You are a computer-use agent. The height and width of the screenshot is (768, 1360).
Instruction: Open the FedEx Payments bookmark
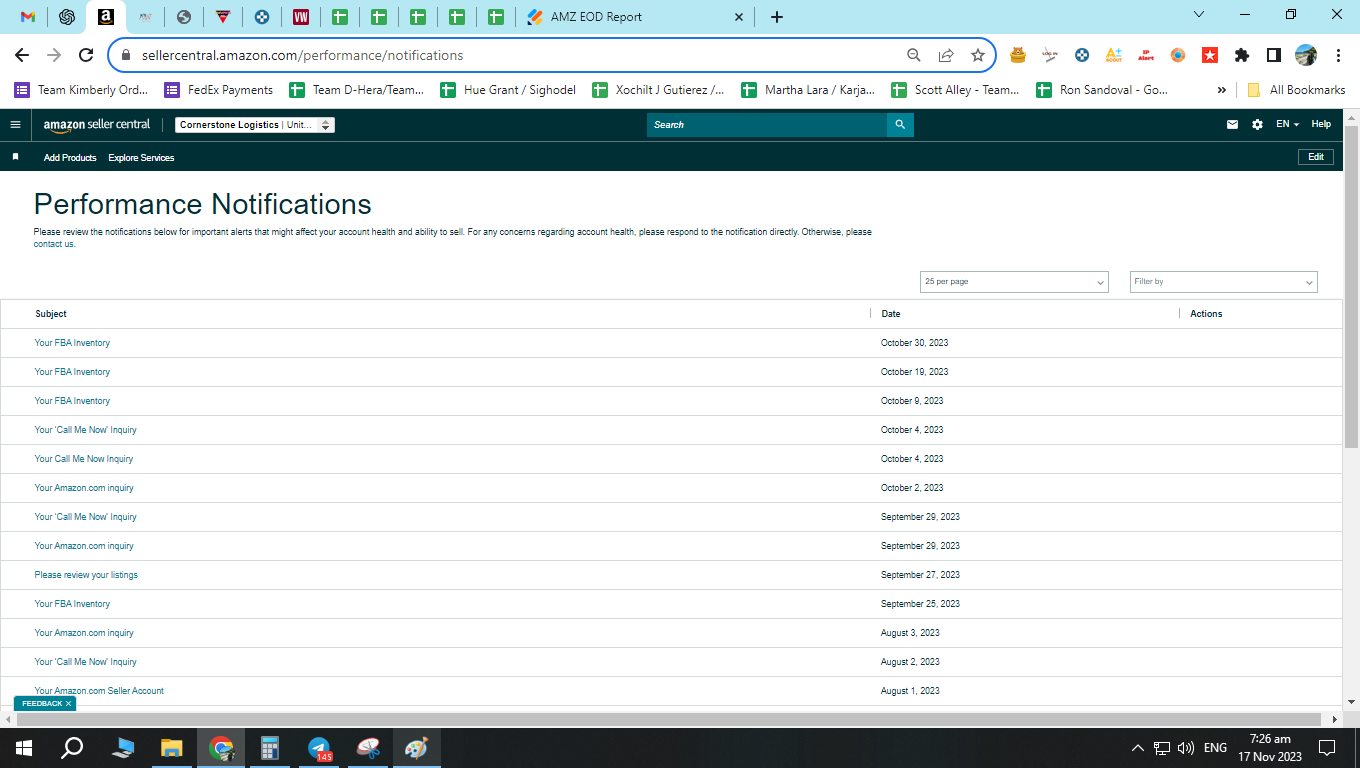coord(218,90)
